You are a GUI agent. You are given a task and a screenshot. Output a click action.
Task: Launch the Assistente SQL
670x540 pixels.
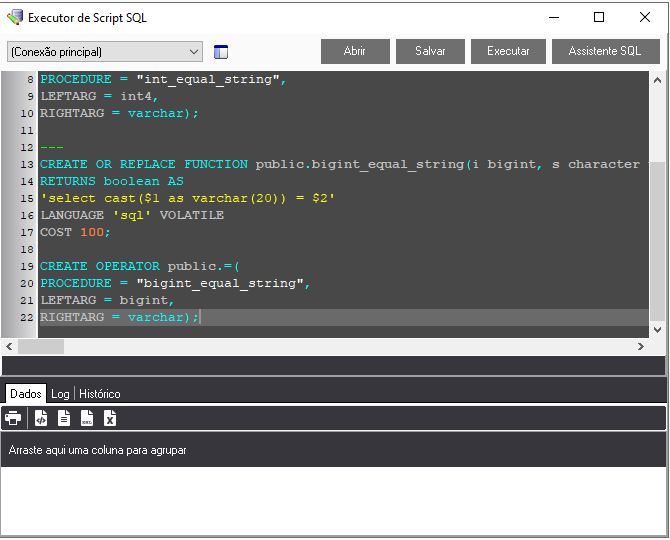point(605,51)
